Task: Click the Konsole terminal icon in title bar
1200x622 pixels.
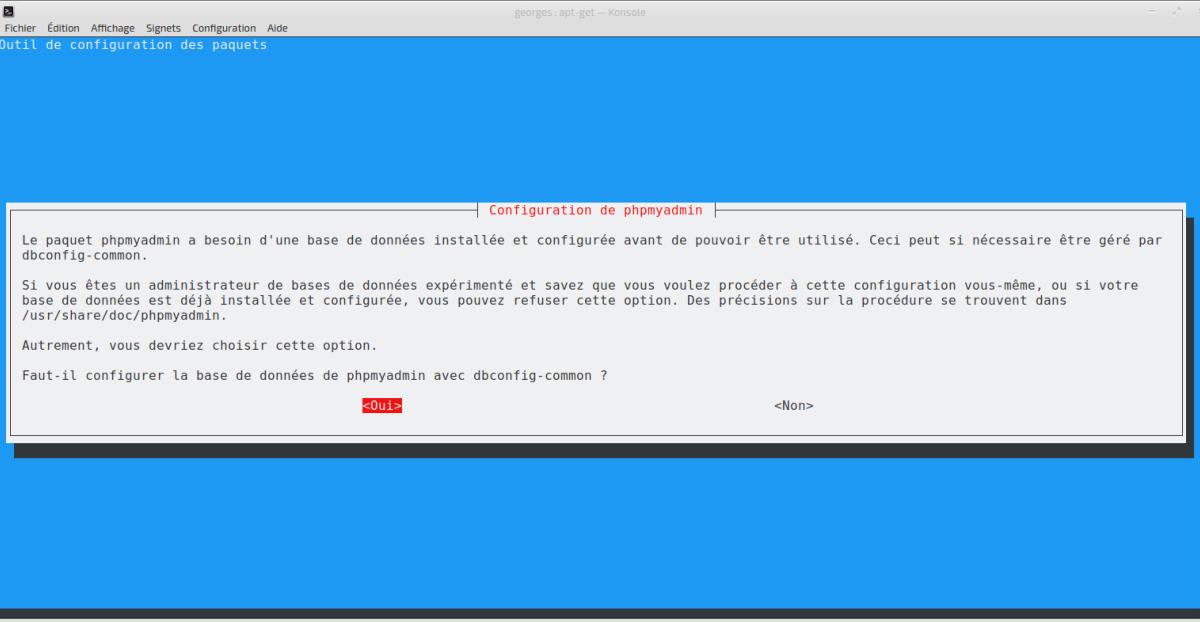Action: point(8,11)
